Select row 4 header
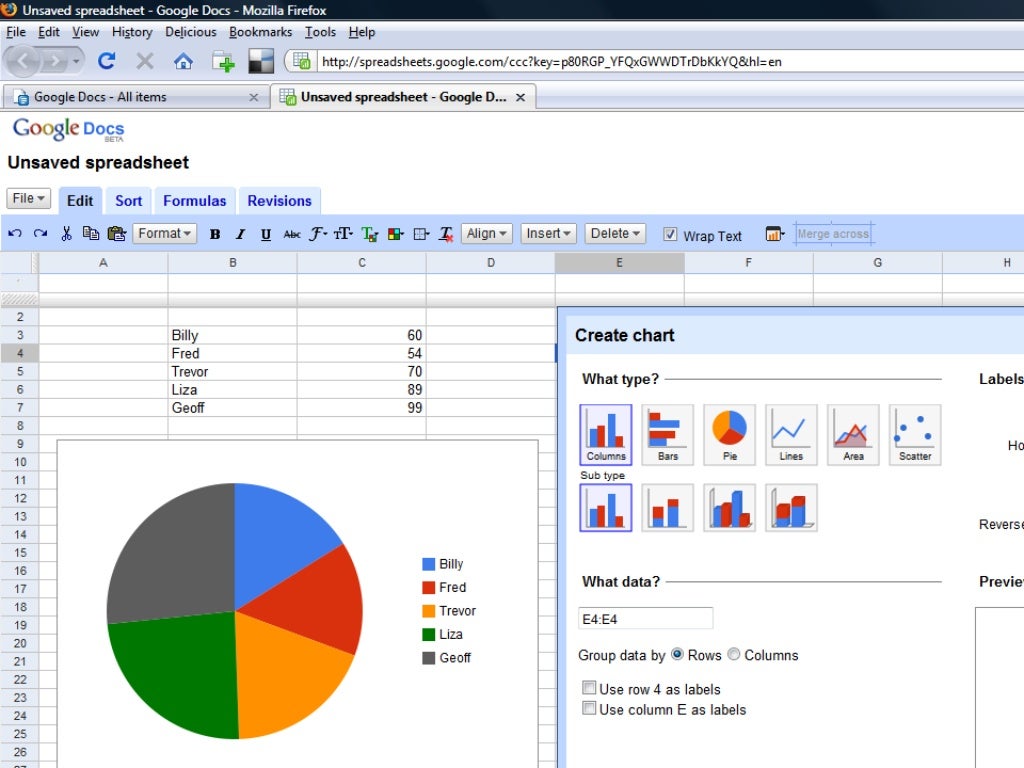Image resolution: width=1024 pixels, height=768 pixels. point(20,353)
